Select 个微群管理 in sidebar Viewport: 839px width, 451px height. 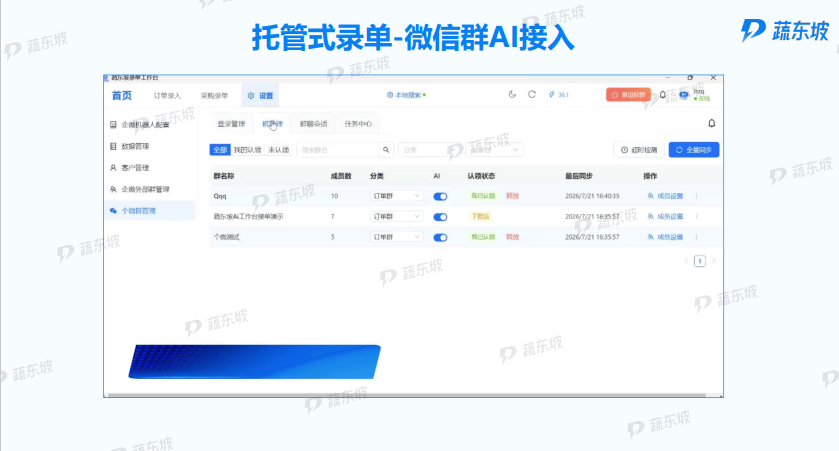click(x=150, y=210)
